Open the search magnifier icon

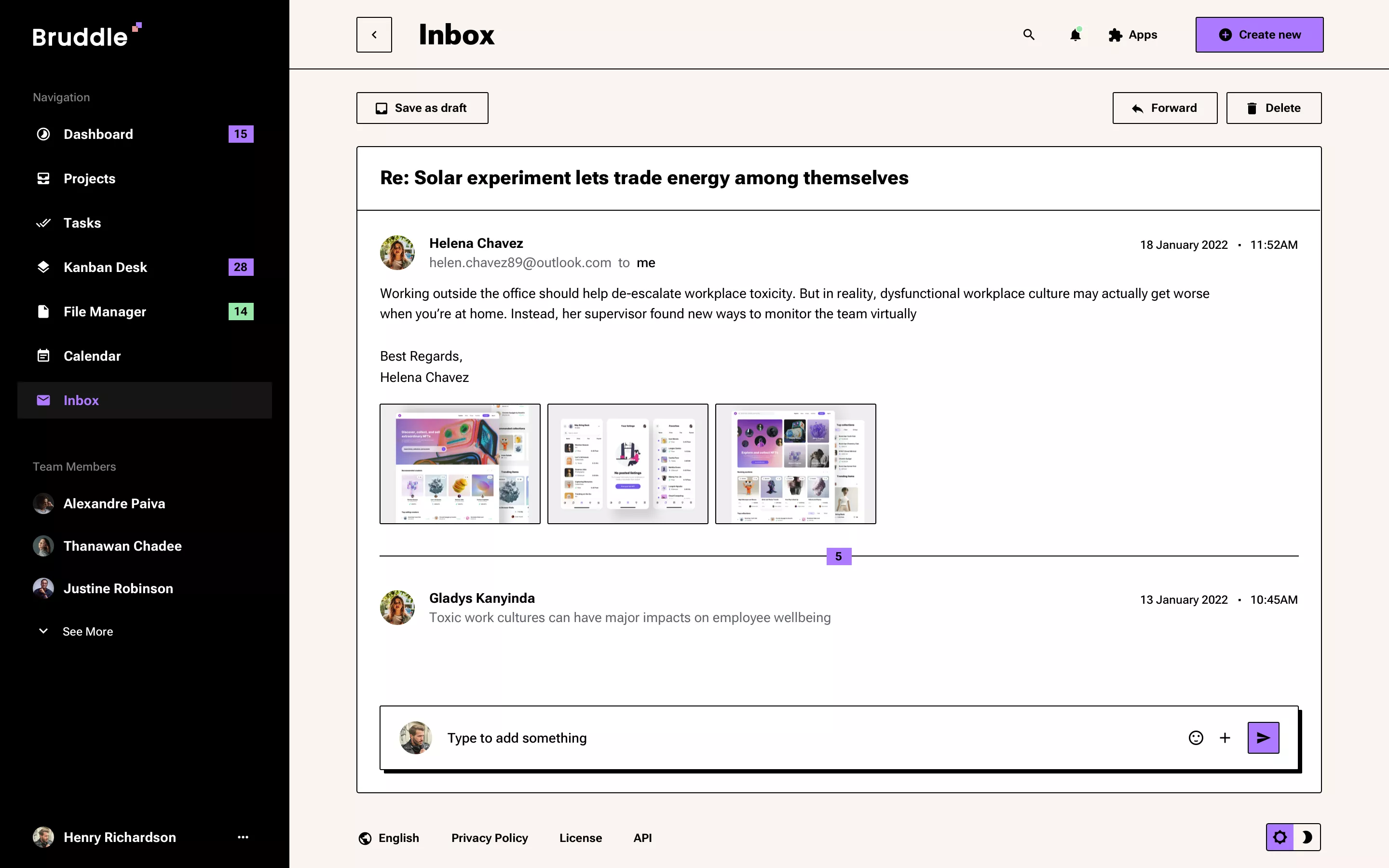pyautogui.click(x=1028, y=34)
